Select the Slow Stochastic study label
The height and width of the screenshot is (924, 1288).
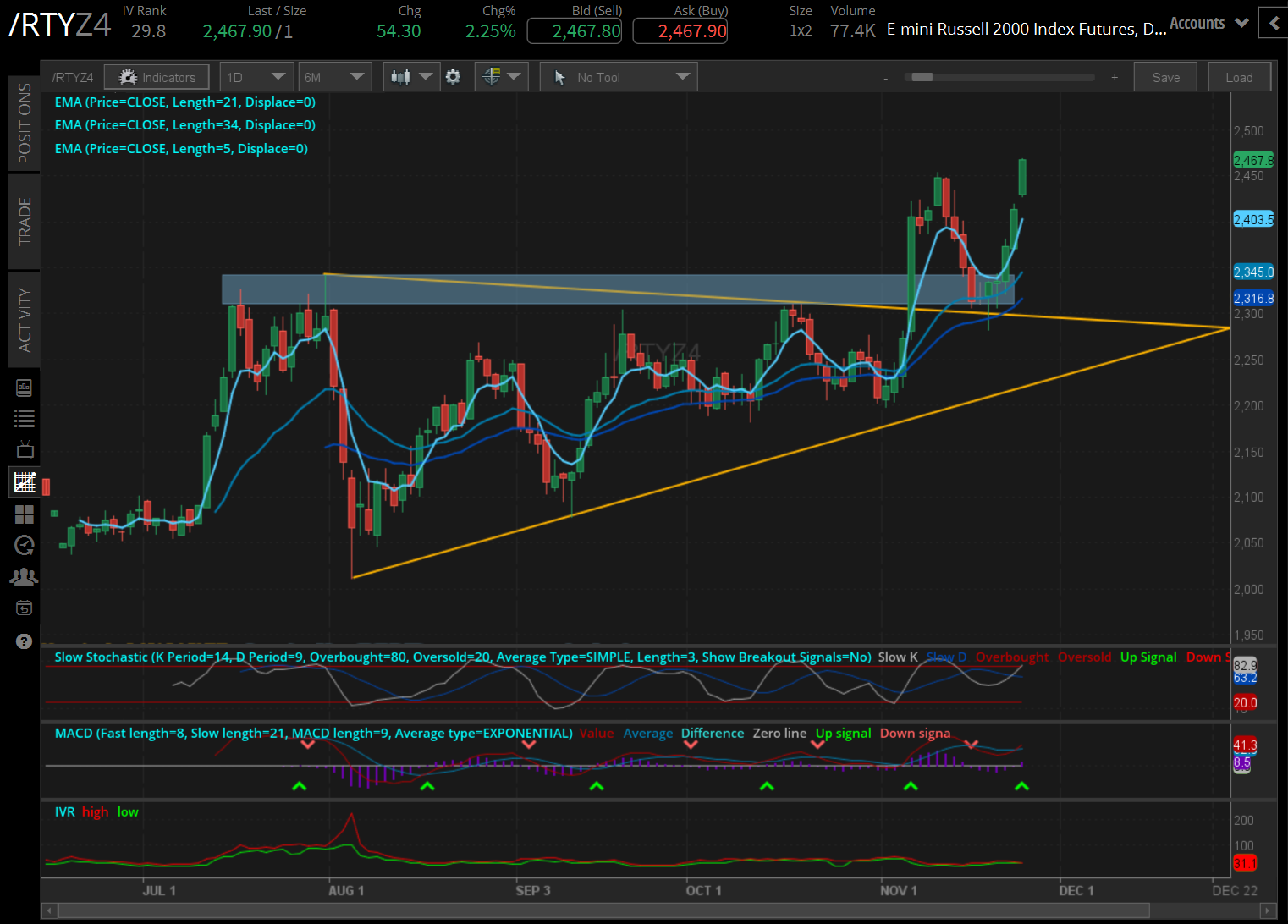click(463, 657)
